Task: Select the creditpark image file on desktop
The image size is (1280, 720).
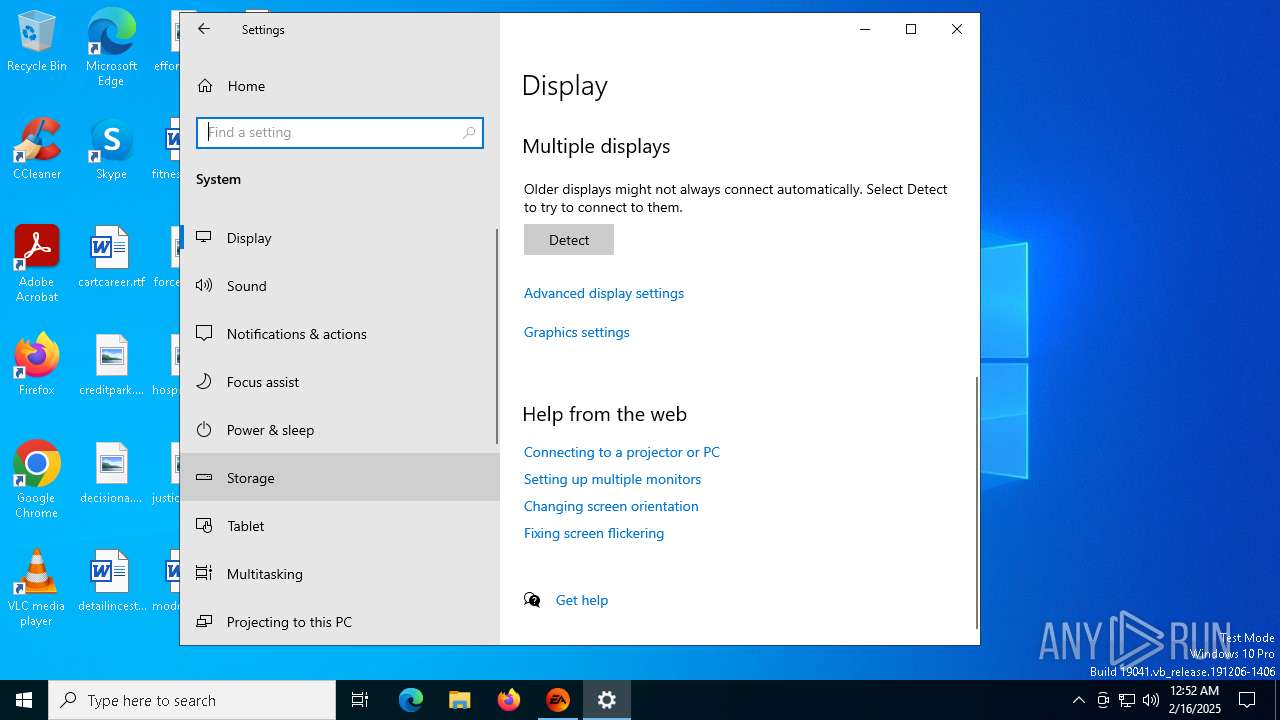Action: point(111,366)
